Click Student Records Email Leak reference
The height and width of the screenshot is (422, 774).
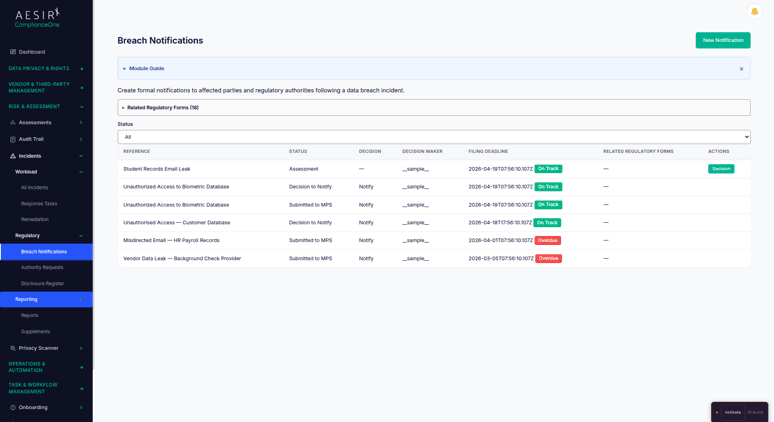coord(156,169)
